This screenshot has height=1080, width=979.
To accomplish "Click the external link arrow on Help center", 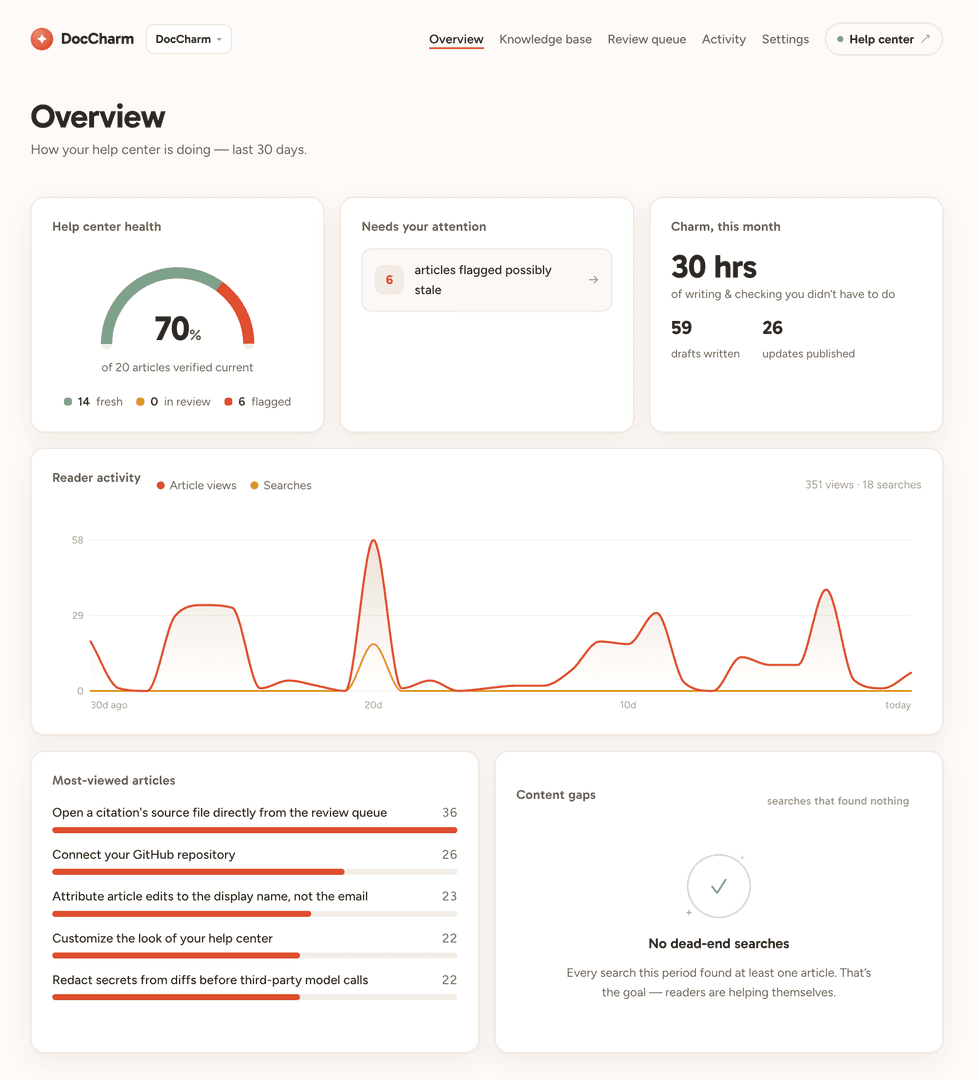I will pos(925,39).
